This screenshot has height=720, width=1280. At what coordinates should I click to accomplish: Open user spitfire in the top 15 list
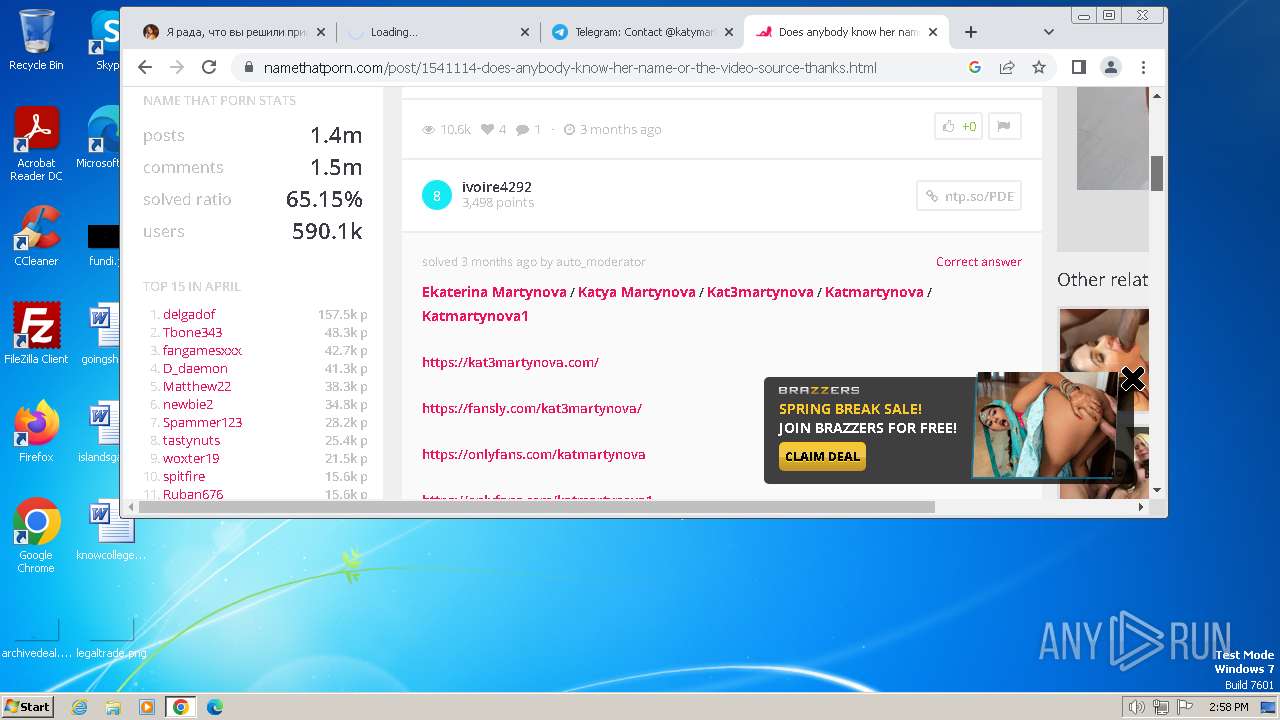click(x=184, y=476)
